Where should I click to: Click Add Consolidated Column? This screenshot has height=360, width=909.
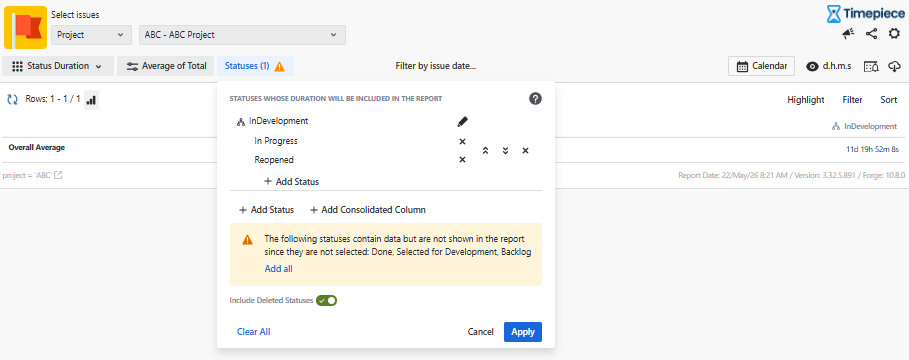click(x=368, y=210)
